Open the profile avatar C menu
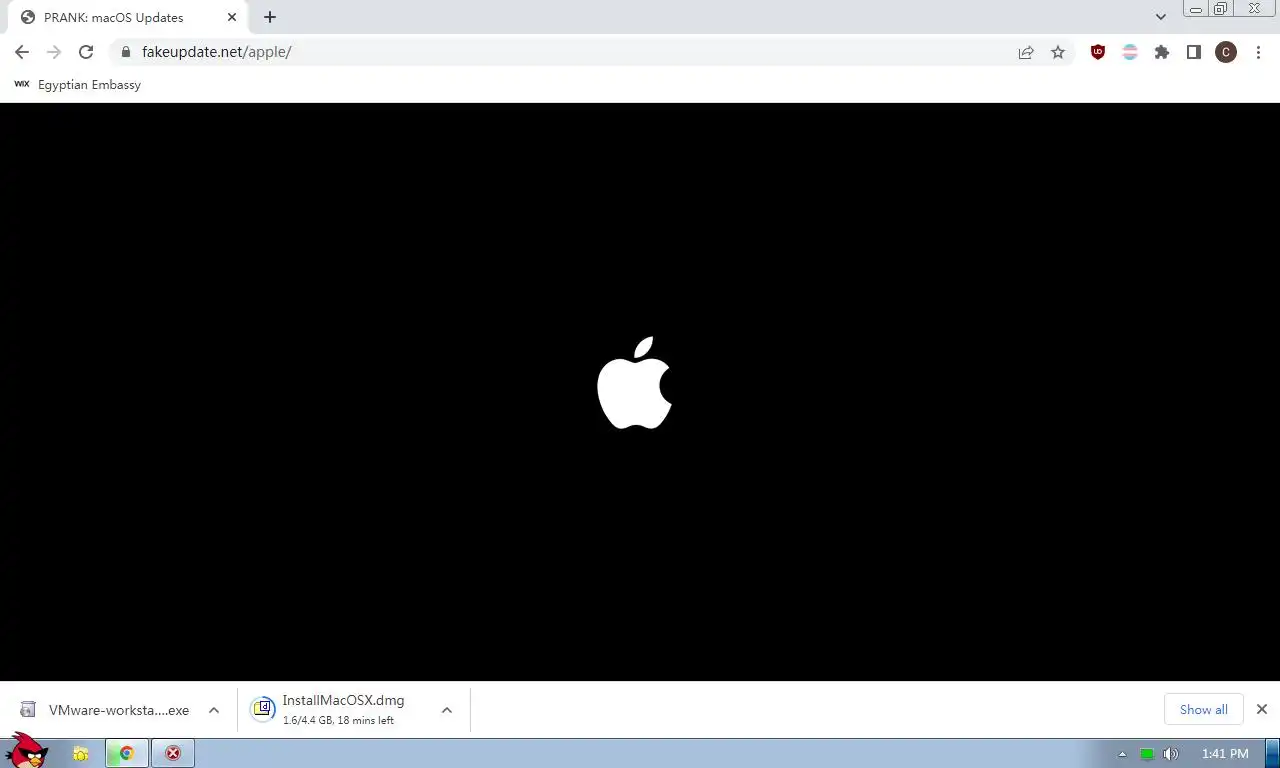Screen dimensions: 1280x768 click(x=1226, y=52)
